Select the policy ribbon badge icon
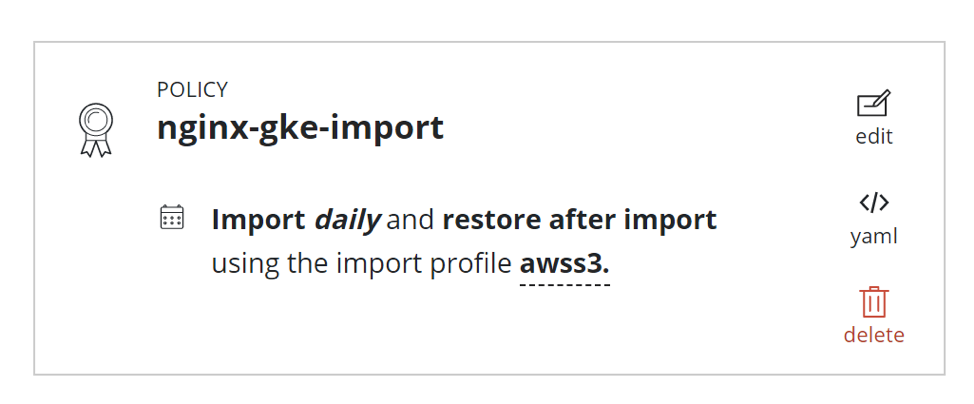The height and width of the screenshot is (404, 974). pyautogui.click(x=96, y=130)
